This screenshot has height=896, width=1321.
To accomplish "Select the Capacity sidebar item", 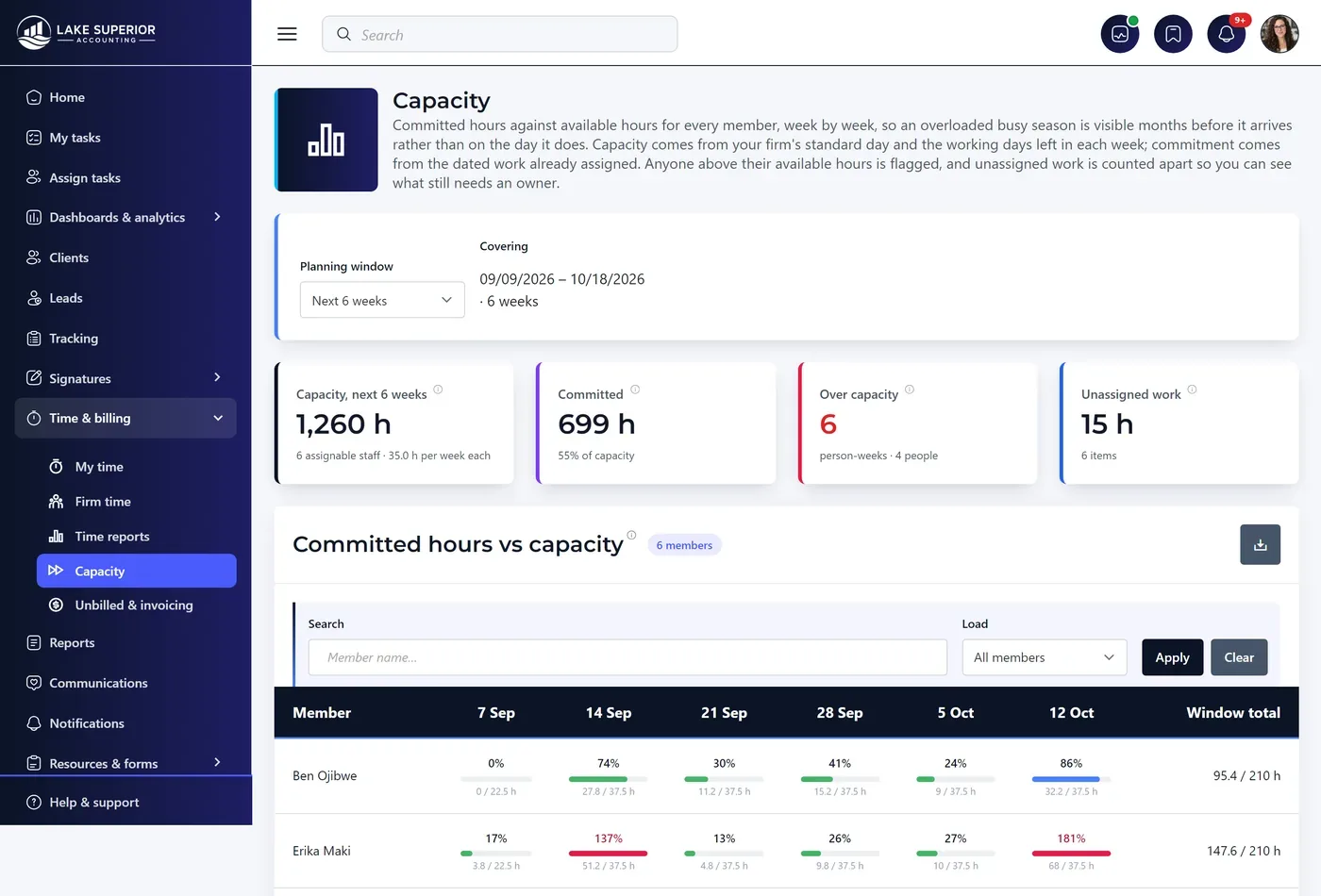I will (x=137, y=571).
